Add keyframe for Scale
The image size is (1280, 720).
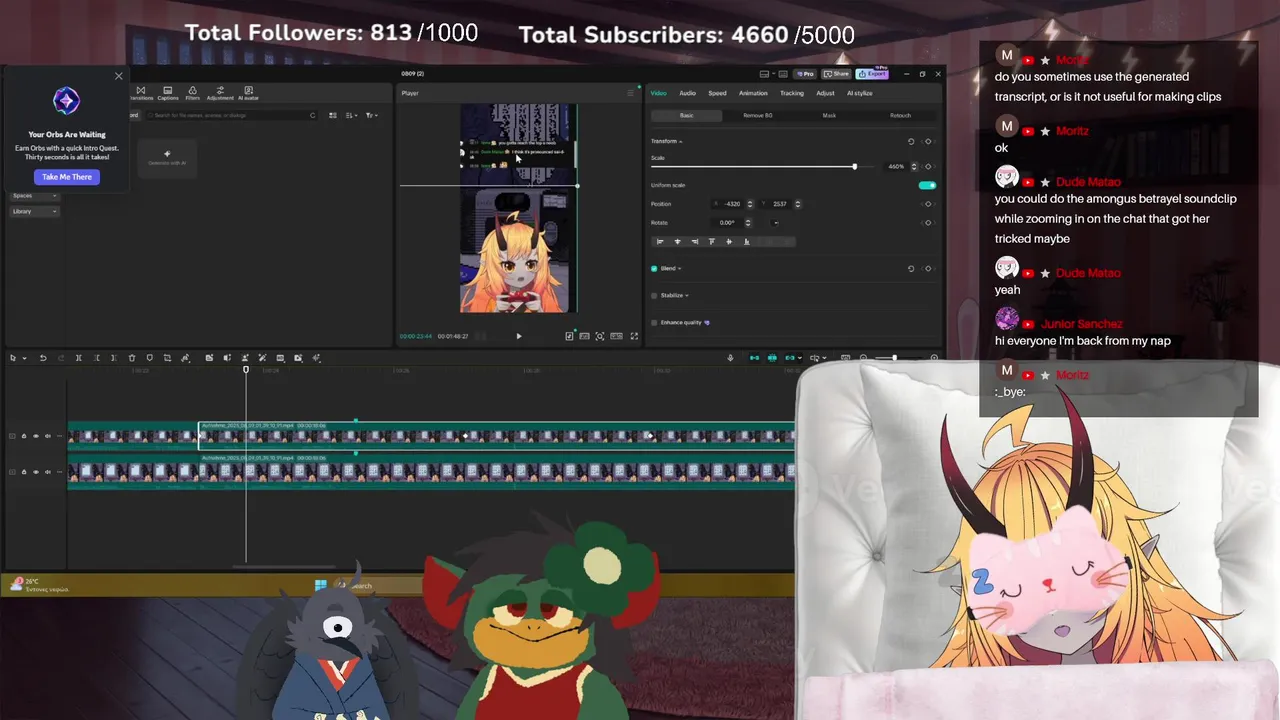point(928,166)
